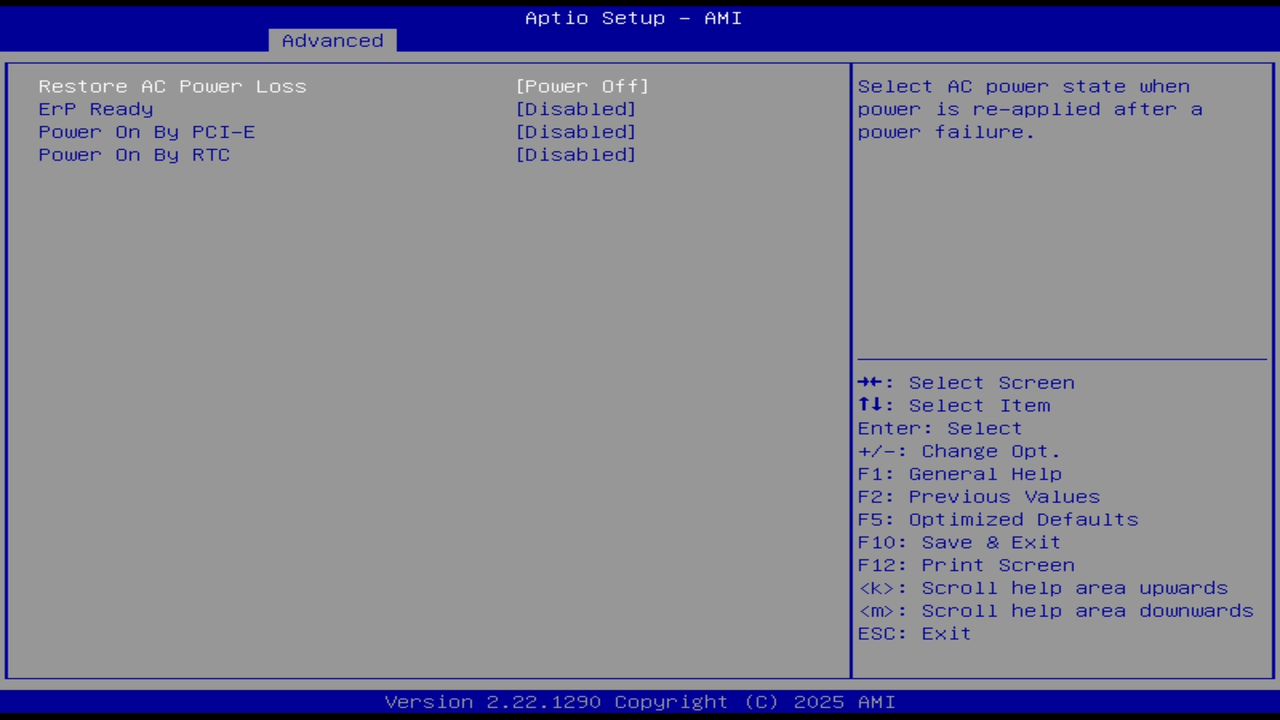Toggle ErP Ready to Enabled
Screen dimensions: 1280x720
(x=576, y=109)
